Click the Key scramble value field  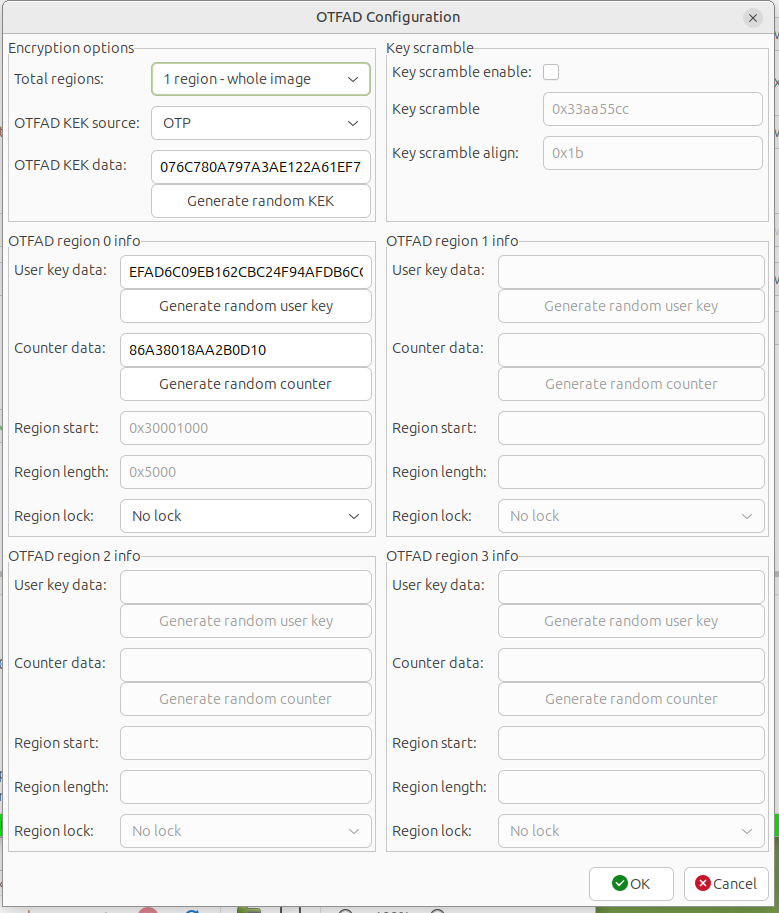tap(652, 108)
